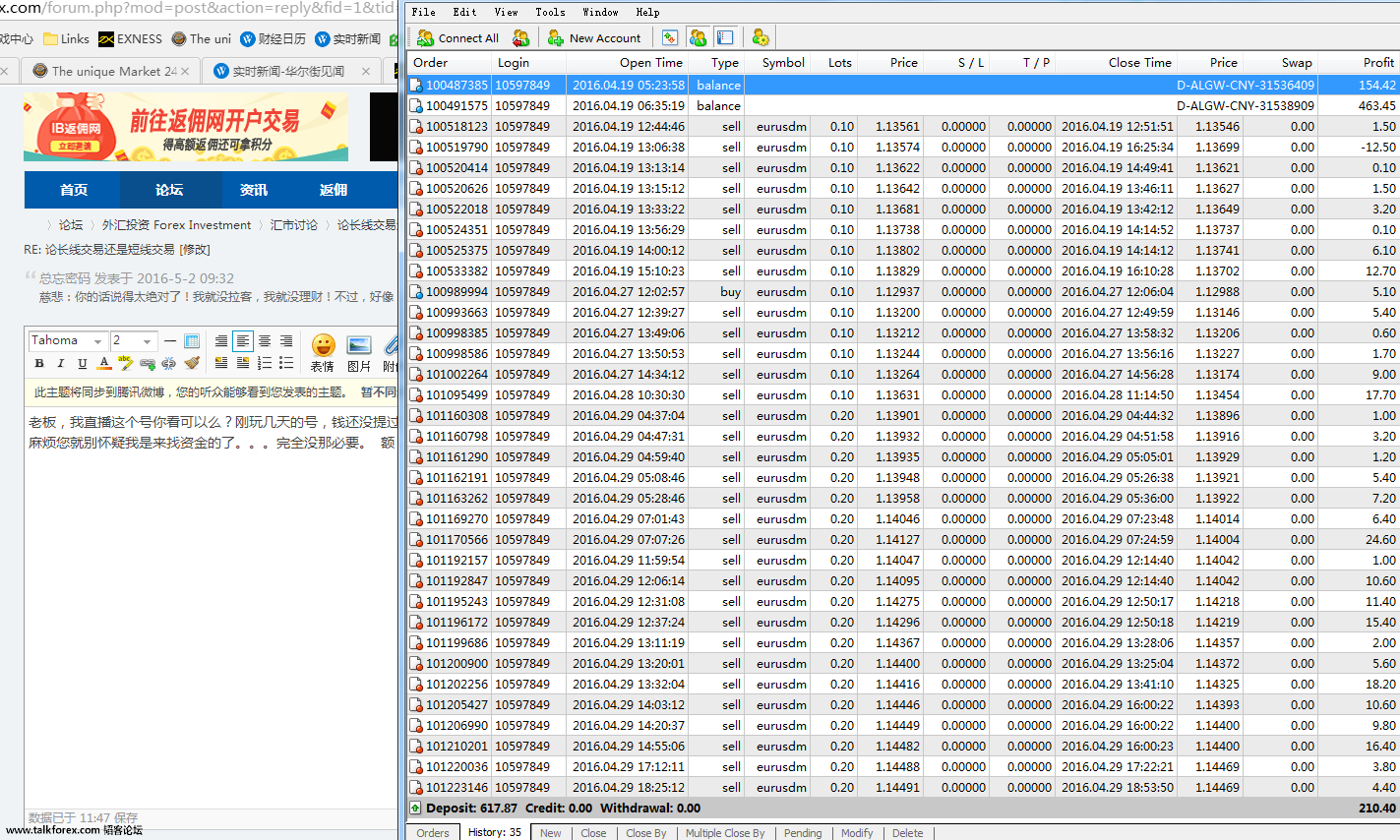Click the 资讯 navigation tab
The image size is (1400, 840).
(254, 190)
